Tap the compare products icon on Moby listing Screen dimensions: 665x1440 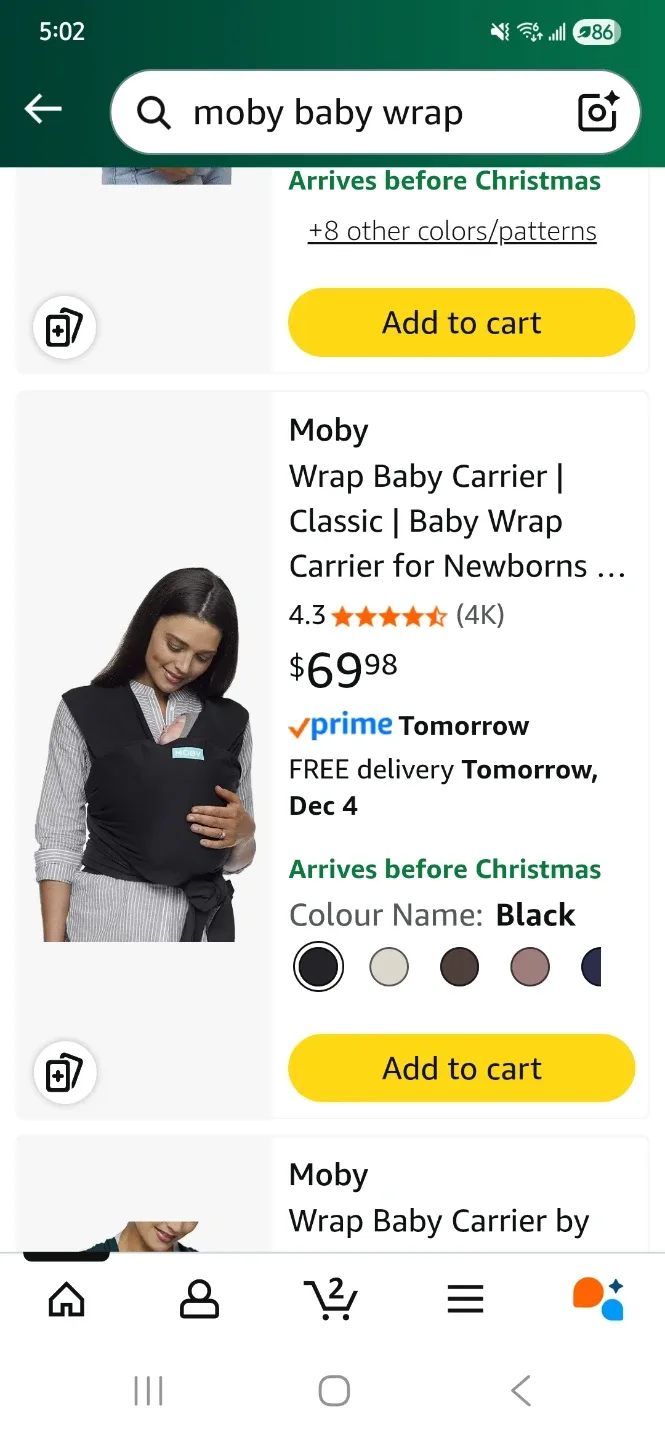tap(64, 1072)
